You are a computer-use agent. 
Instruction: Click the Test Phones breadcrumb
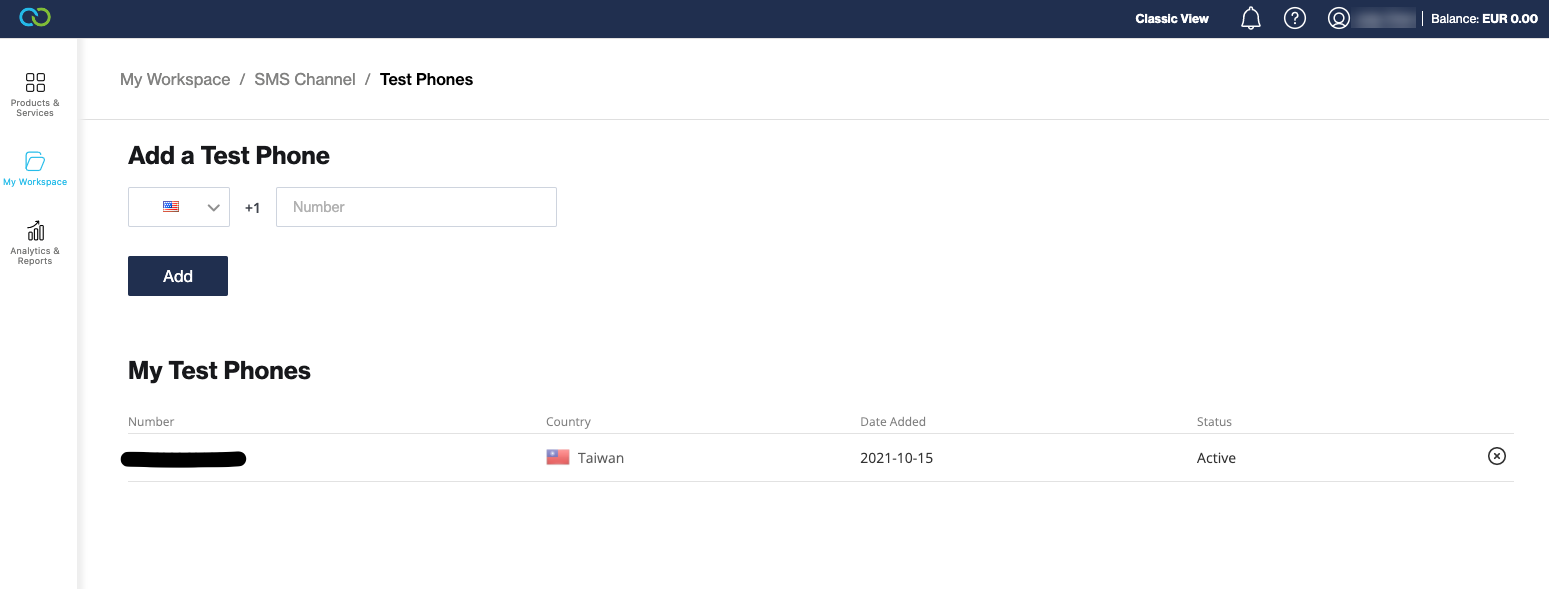tap(426, 79)
